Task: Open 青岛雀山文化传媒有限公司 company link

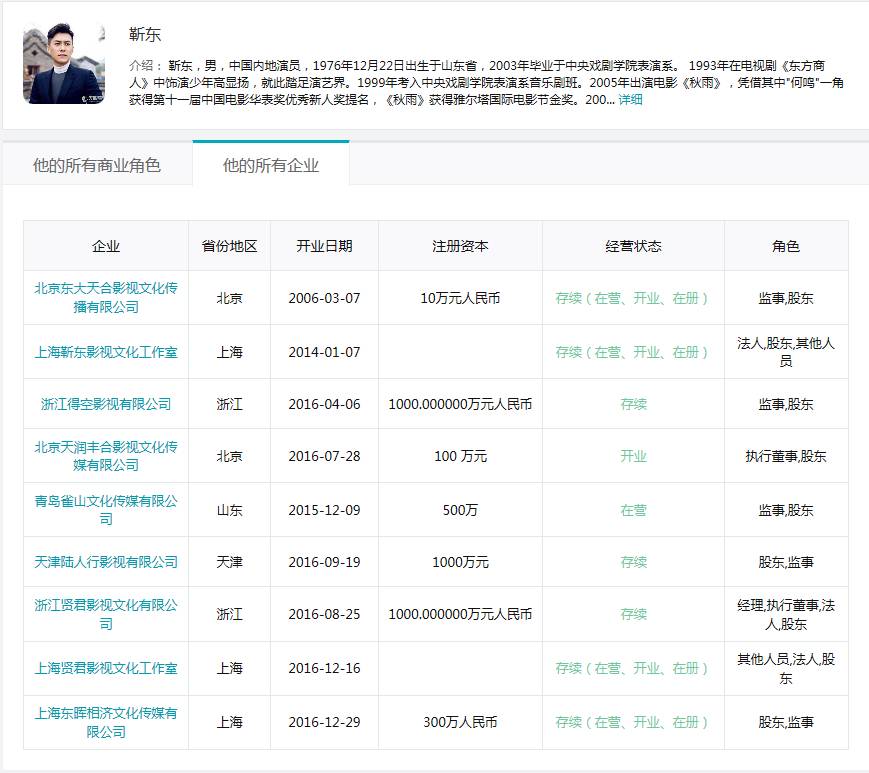Action: point(106,510)
